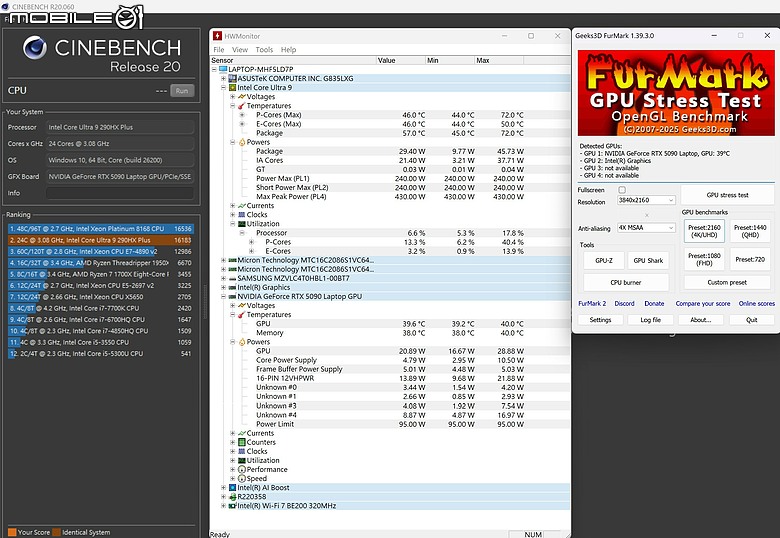Expand the ASUSTeK COMPUTER INC. G835LXG node
The image size is (780, 538).
click(x=223, y=79)
